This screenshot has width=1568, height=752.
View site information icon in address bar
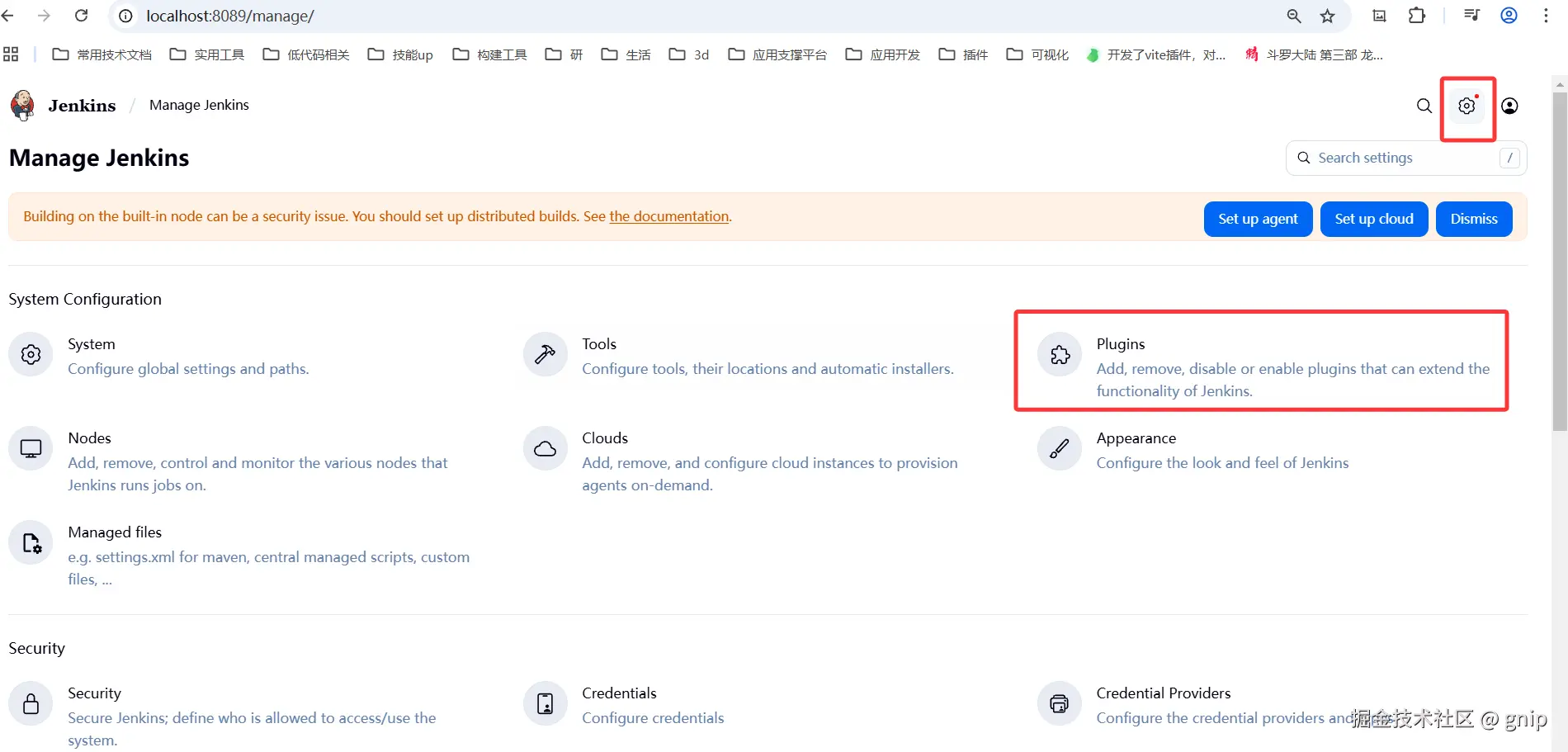pos(125,16)
